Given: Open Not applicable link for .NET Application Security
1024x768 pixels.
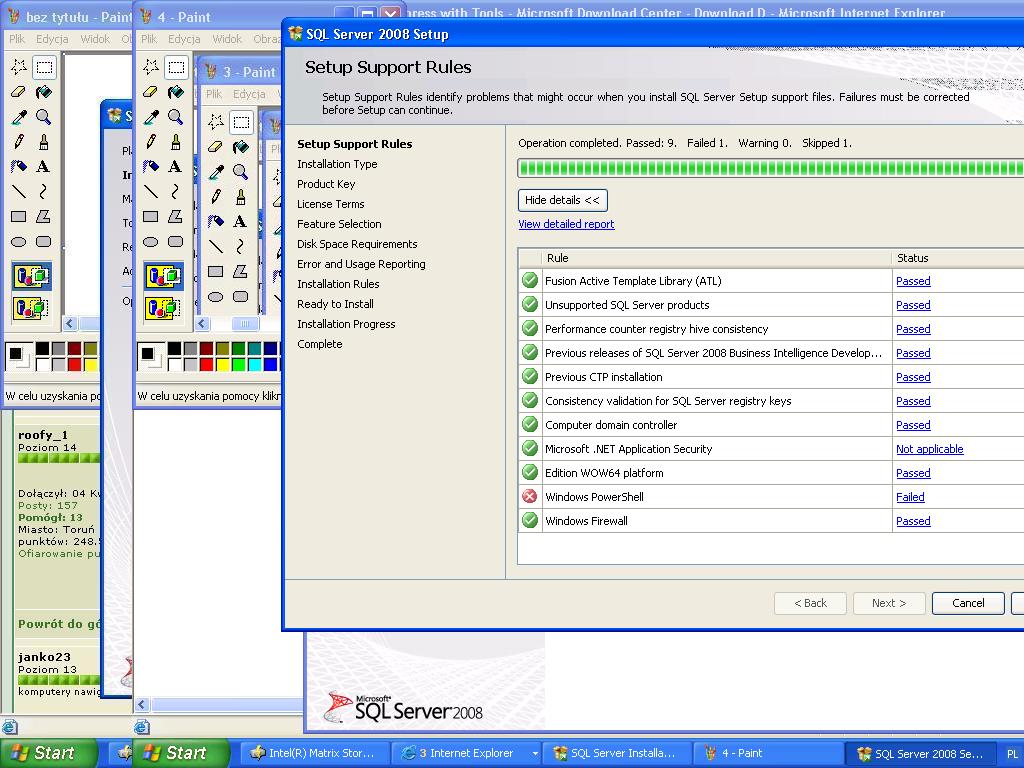Looking at the screenshot, I should (x=929, y=449).
